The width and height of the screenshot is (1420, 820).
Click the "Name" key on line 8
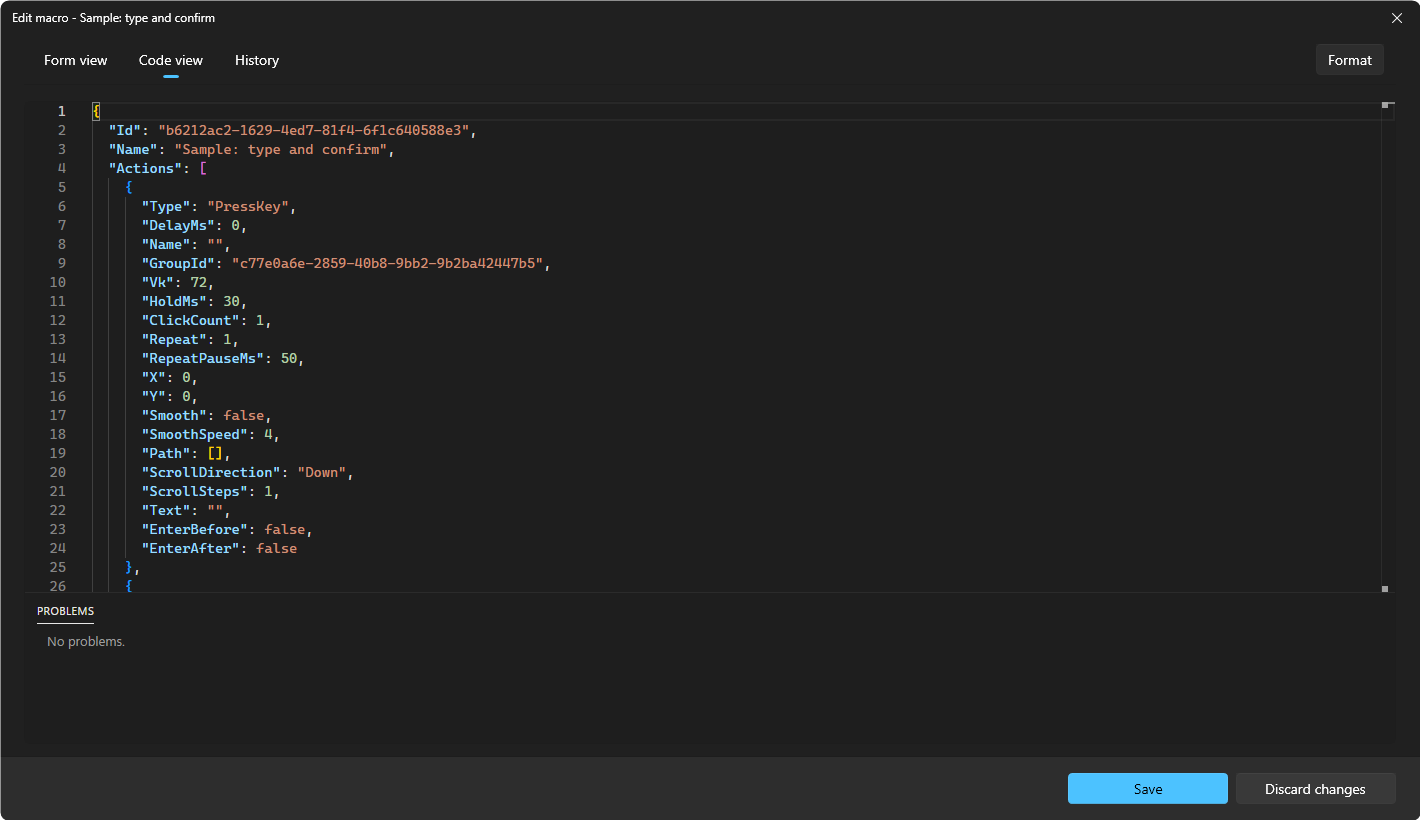coord(165,244)
